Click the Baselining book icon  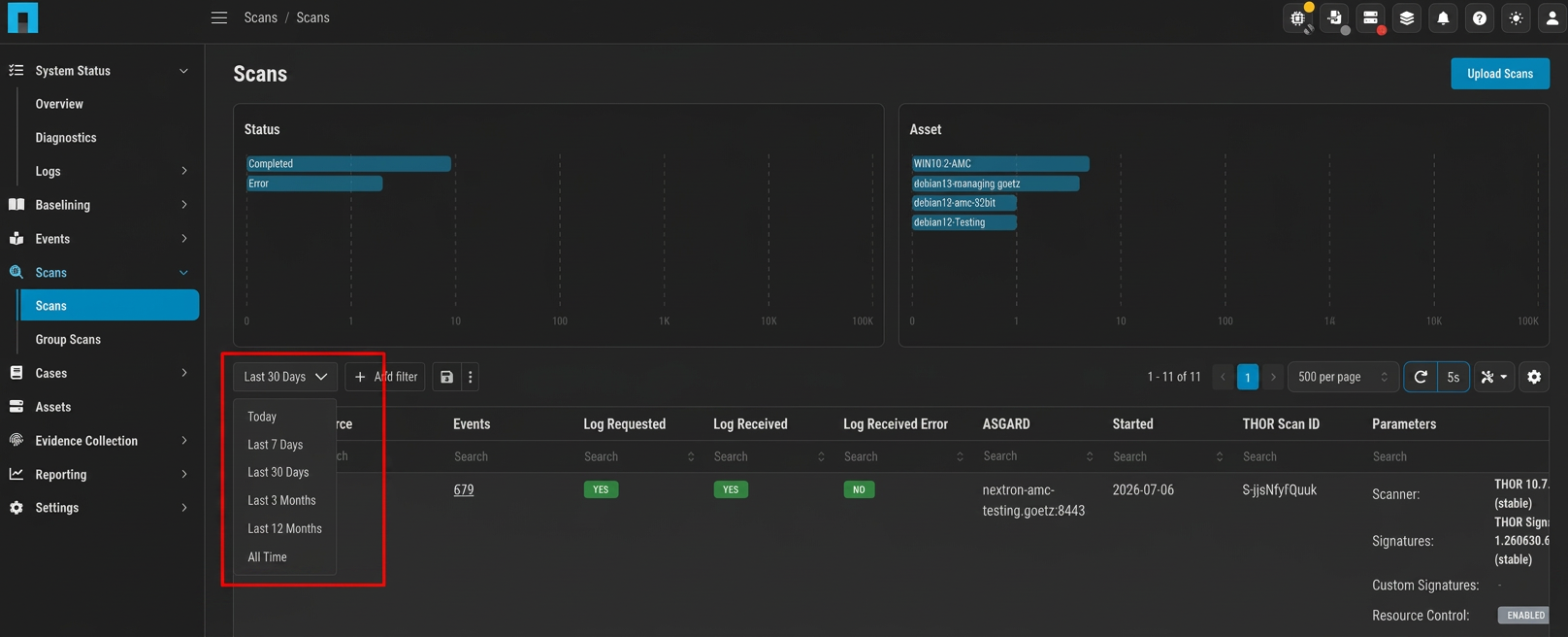click(16, 205)
